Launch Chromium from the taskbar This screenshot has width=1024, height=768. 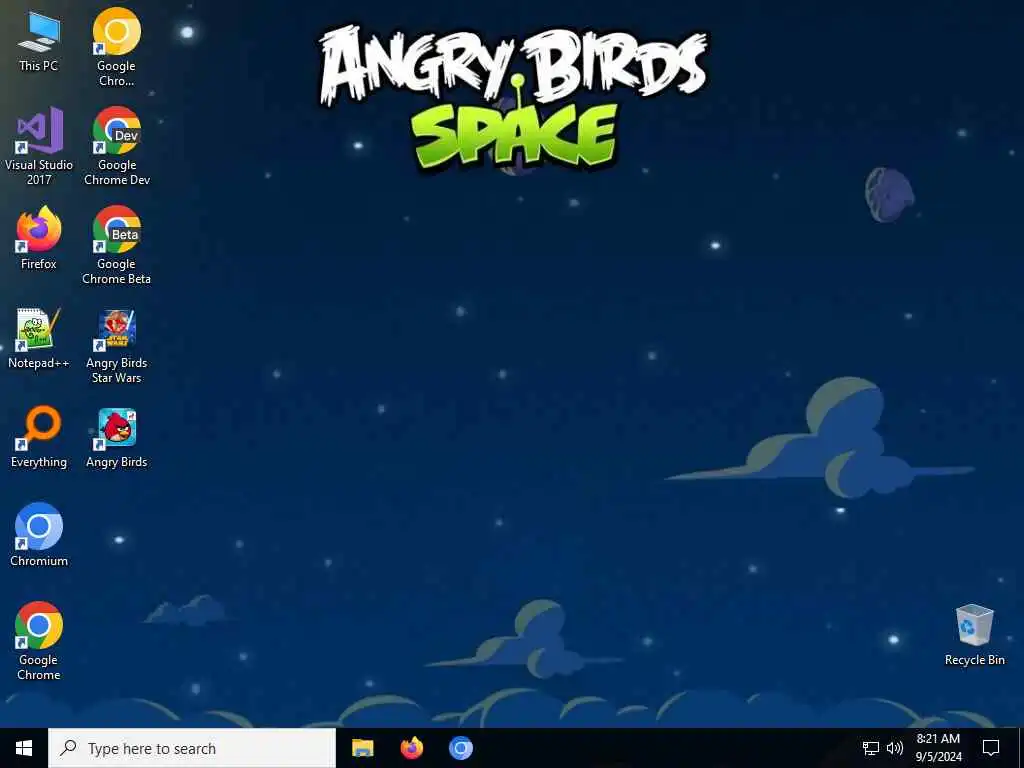pyautogui.click(x=460, y=748)
